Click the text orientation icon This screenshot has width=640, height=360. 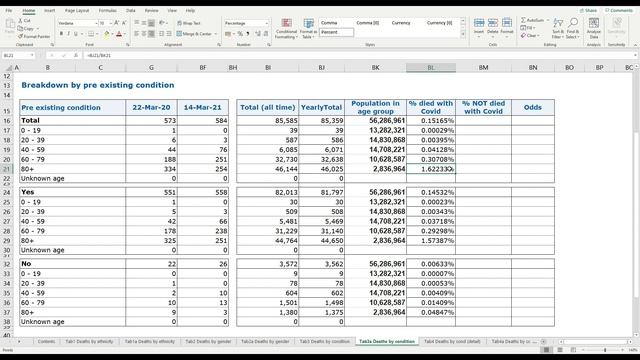[x=162, y=23]
